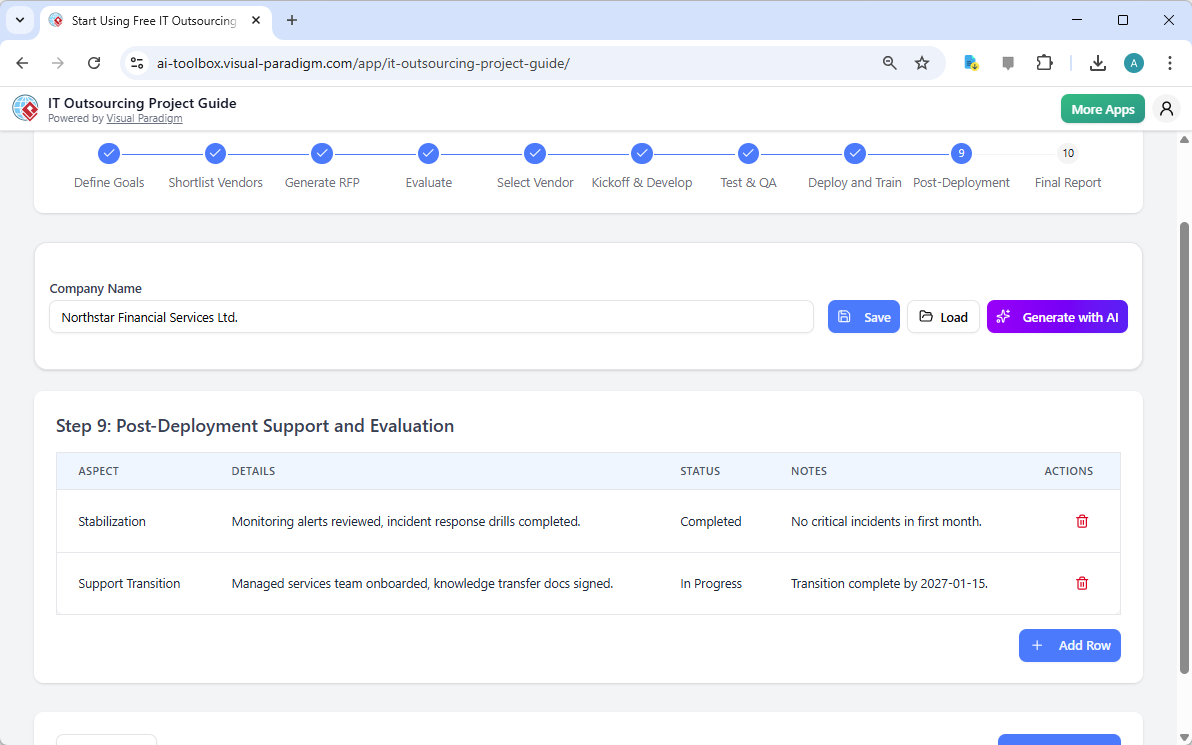
Task: Click the Deploy and Train step circle
Action: [855, 153]
